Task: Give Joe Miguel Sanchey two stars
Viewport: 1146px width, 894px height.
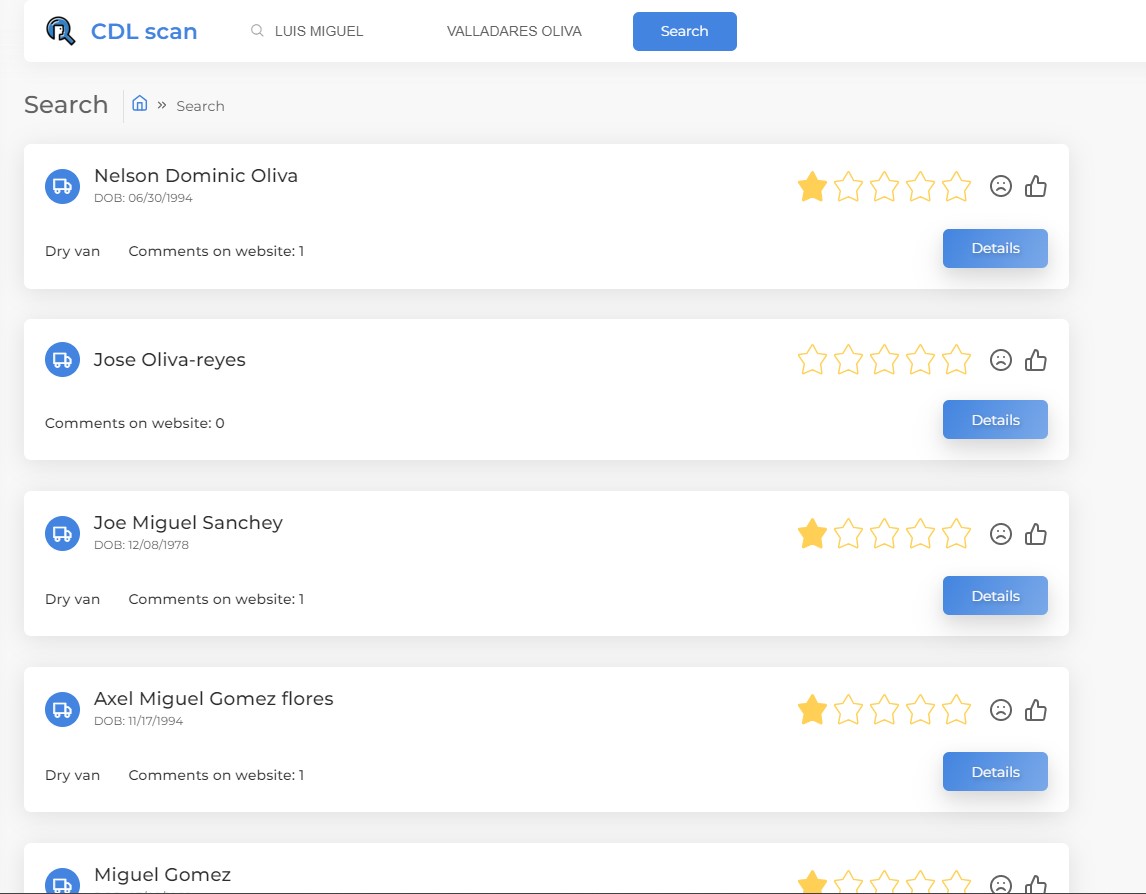Action: (848, 534)
